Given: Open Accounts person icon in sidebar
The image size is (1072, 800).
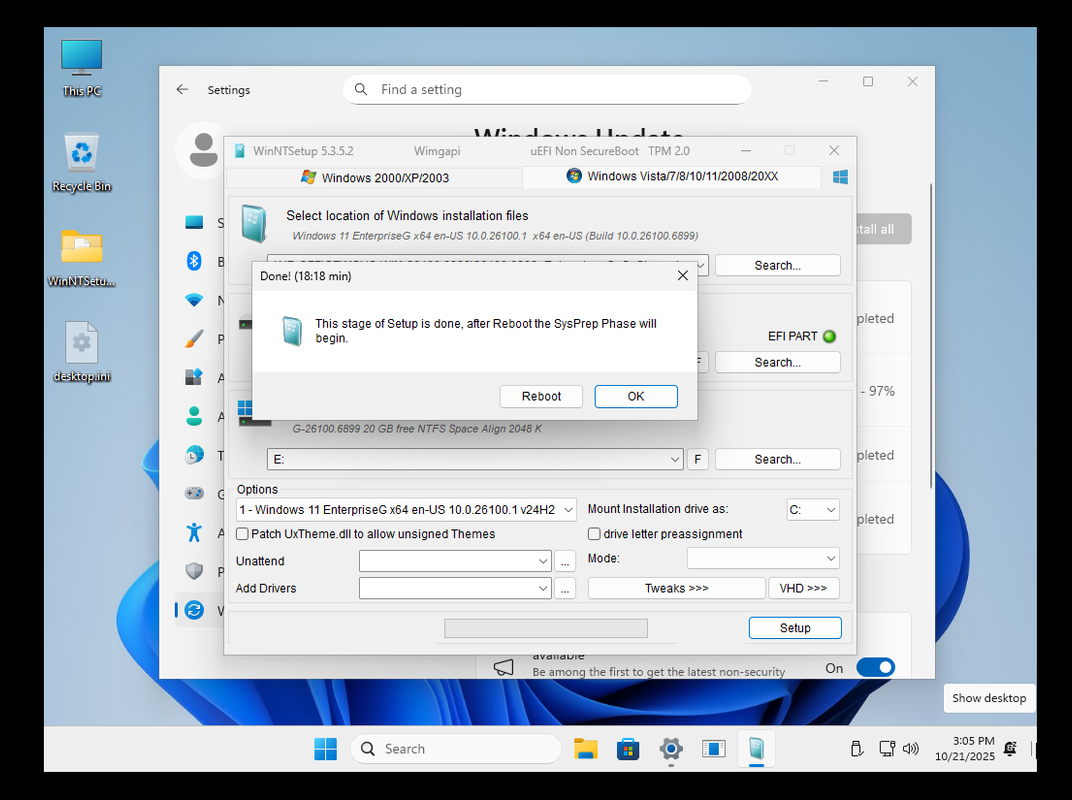Looking at the screenshot, I should [194, 416].
